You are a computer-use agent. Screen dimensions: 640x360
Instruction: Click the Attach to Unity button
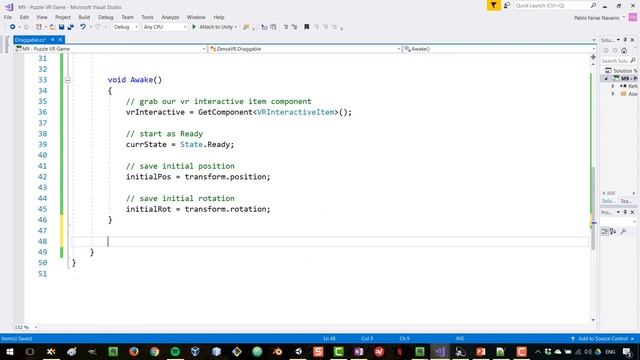coord(212,27)
